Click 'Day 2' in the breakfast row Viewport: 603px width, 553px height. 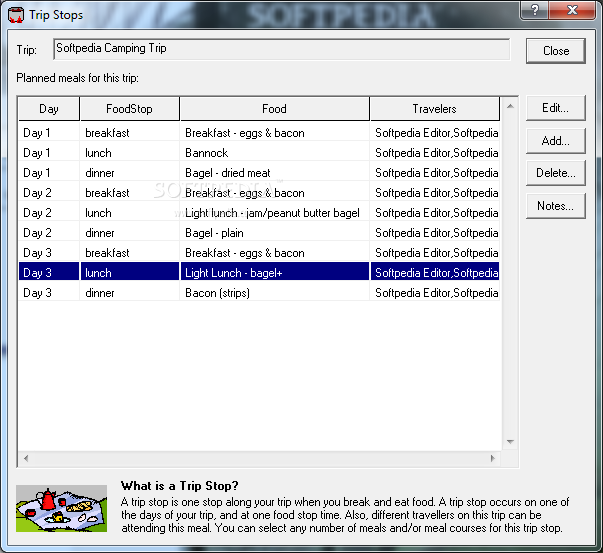pos(49,193)
